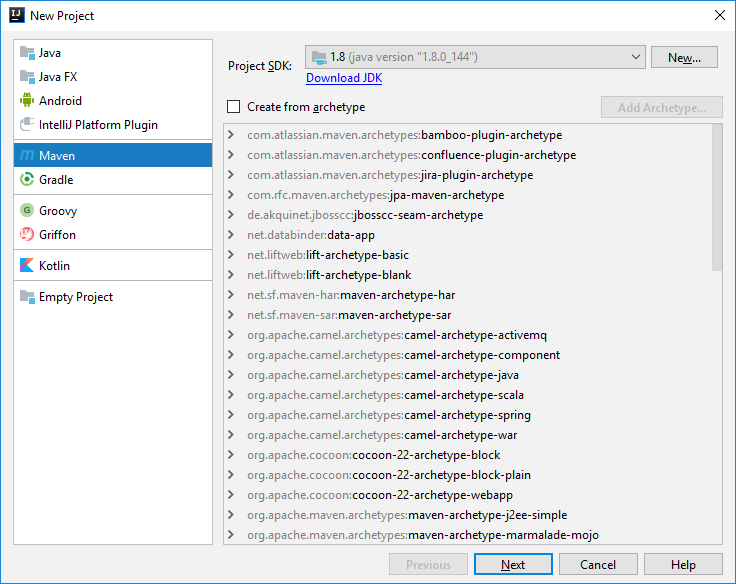The image size is (736, 584).
Task: Select the Kotlin icon
Action: coord(27,266)
